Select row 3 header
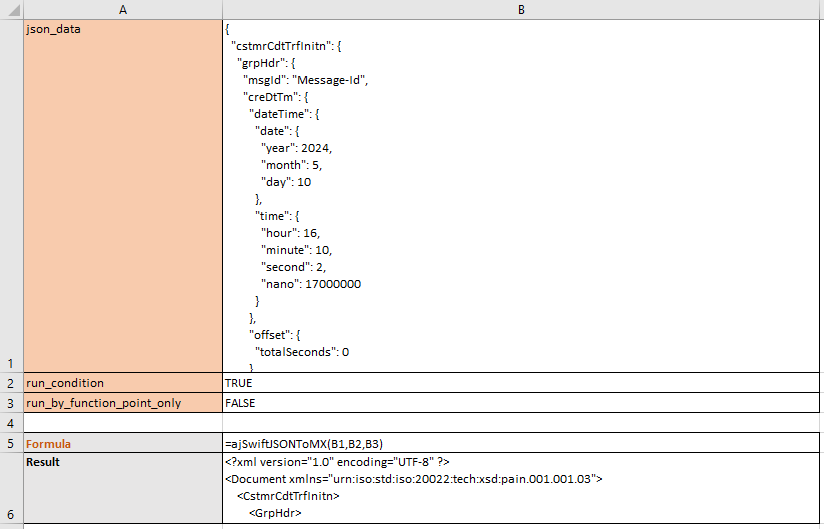This screenshot has width=824, height=529. coord(10,403)
